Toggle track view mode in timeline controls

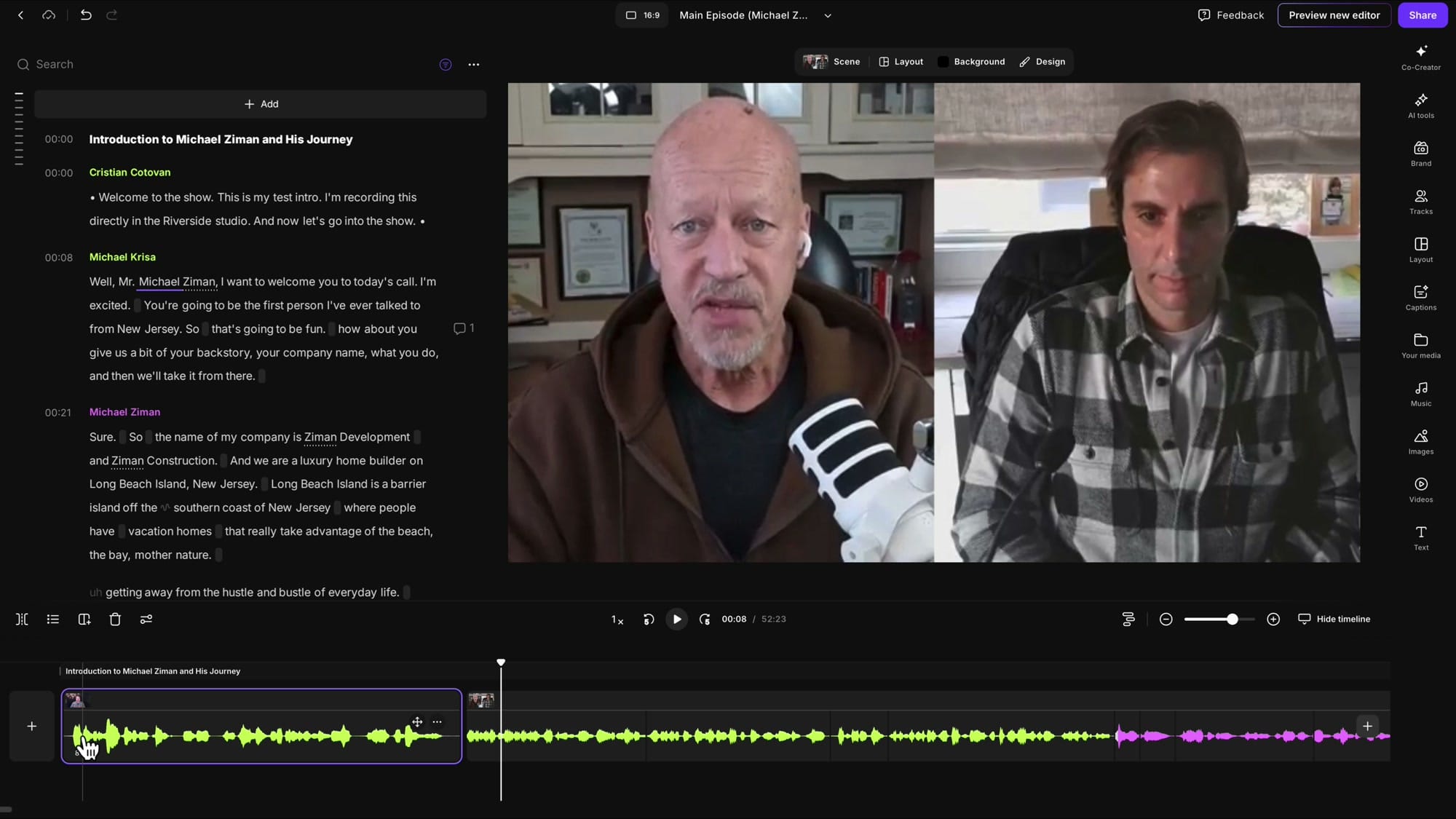1128,619
